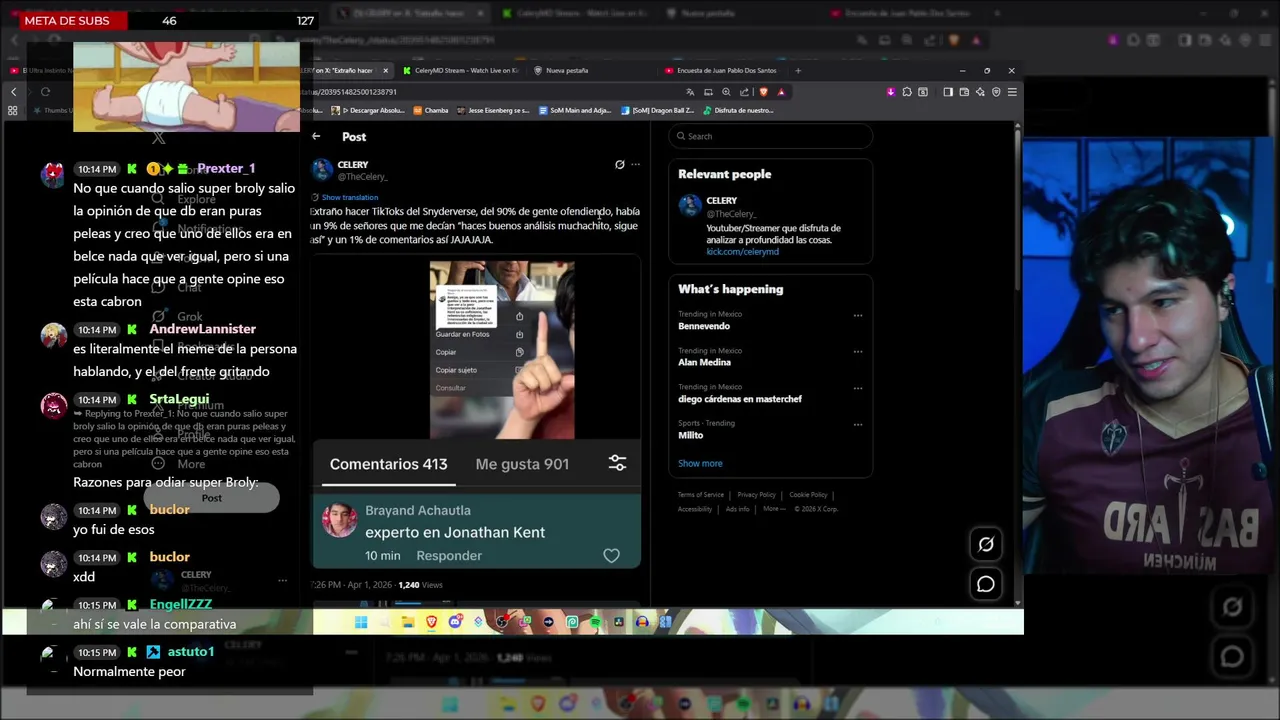Close the CELERY on X tab

click(385, 71)
